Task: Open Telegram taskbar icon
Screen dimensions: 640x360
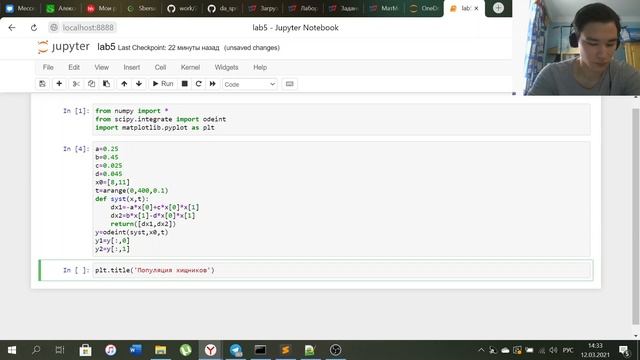Action: click(236, 350)
